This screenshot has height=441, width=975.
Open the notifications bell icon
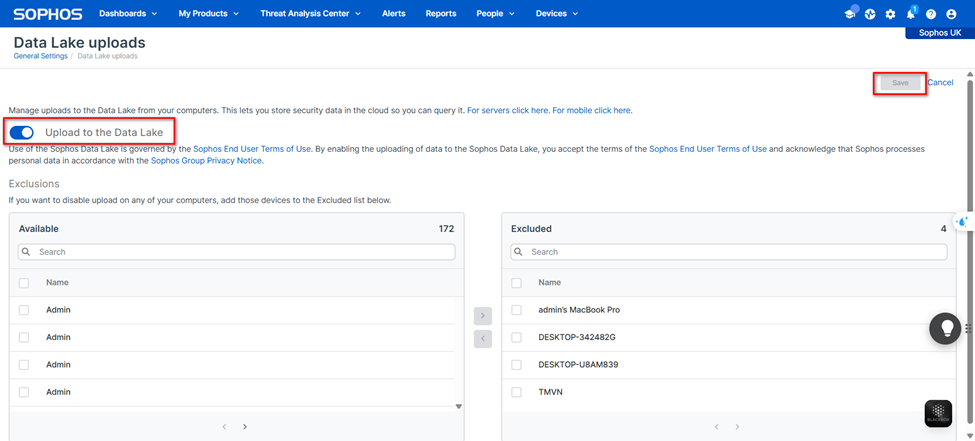[x=911, y=14]
